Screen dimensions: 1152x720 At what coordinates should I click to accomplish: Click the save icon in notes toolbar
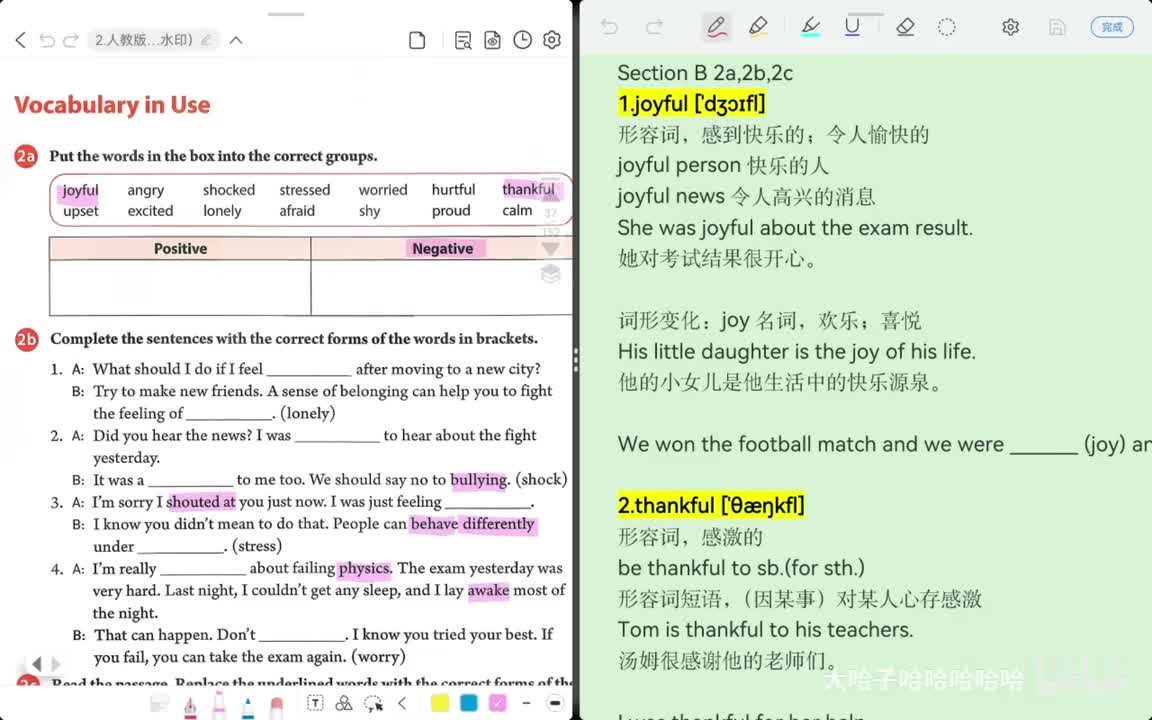click(x=1057, y=27)
